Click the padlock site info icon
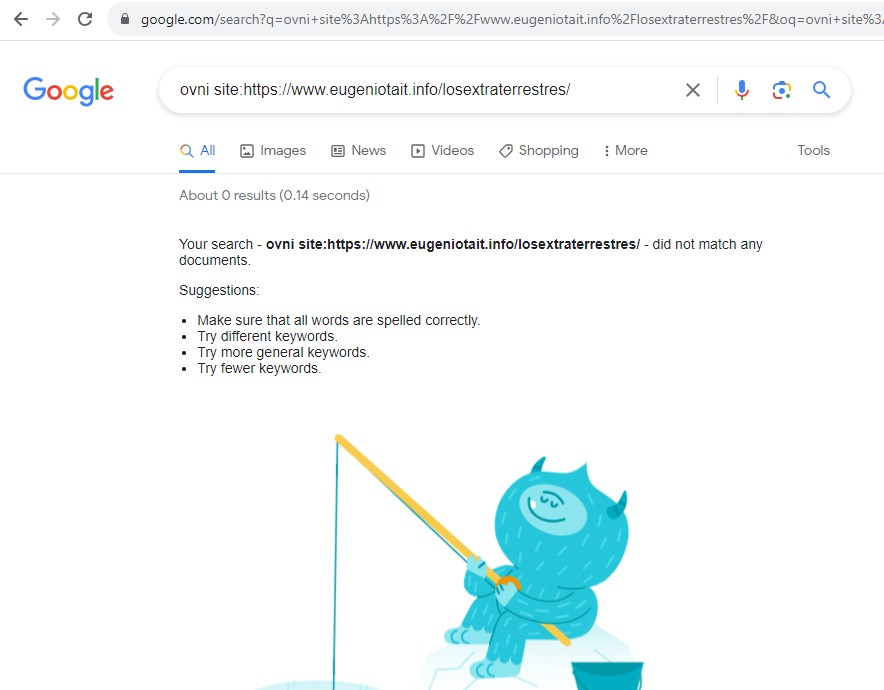 click(x=125, y=19)
